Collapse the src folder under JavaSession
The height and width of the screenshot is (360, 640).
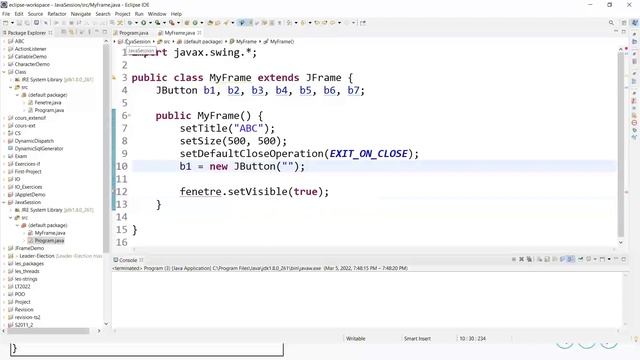(11, 218)
